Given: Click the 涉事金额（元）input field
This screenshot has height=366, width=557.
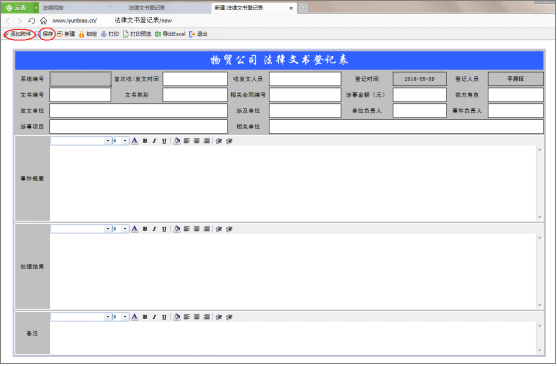Looking at the screenshot, I should [x=420, y=95].
